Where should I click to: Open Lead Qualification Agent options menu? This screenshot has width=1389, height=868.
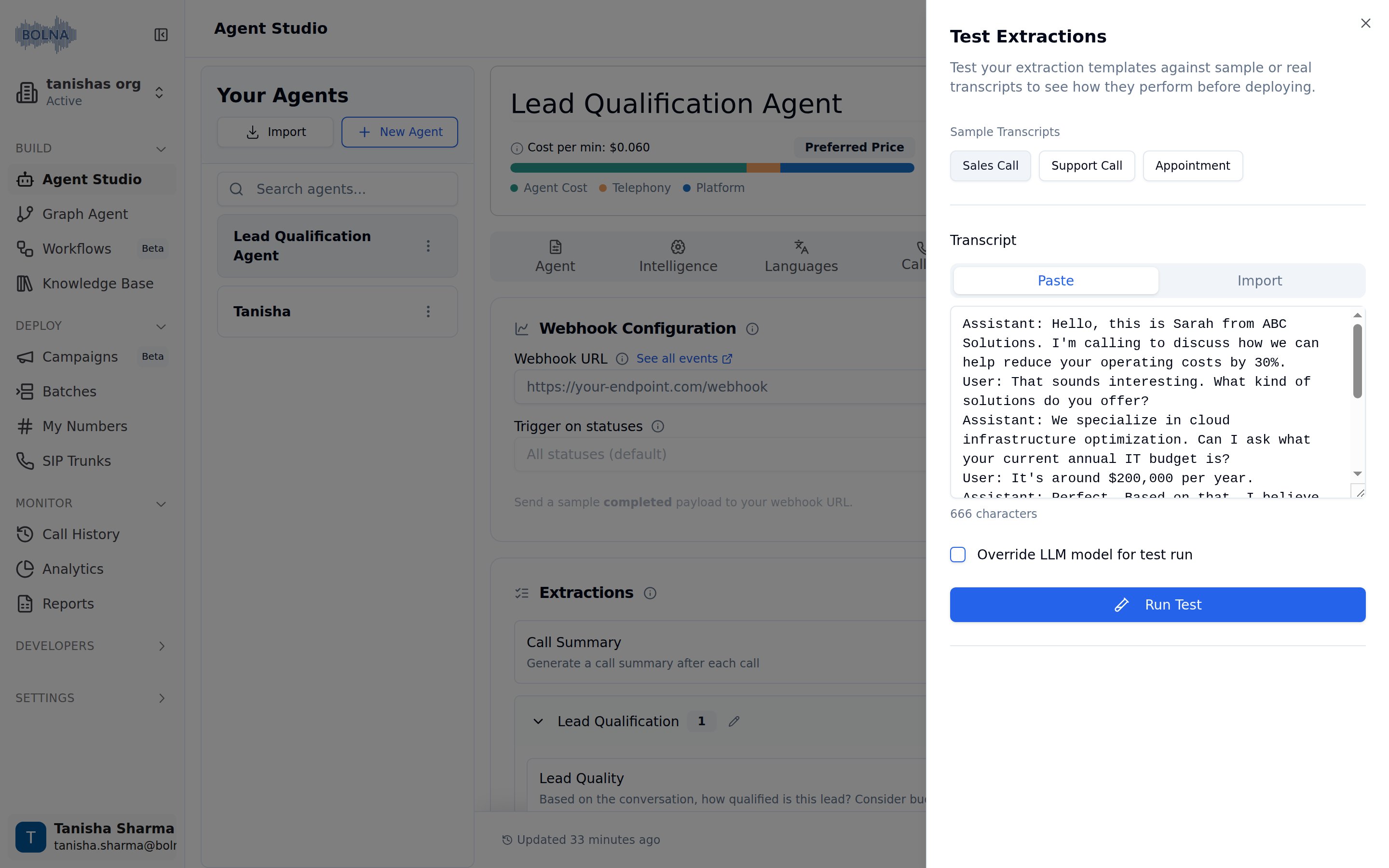click(x=428, y=246)
